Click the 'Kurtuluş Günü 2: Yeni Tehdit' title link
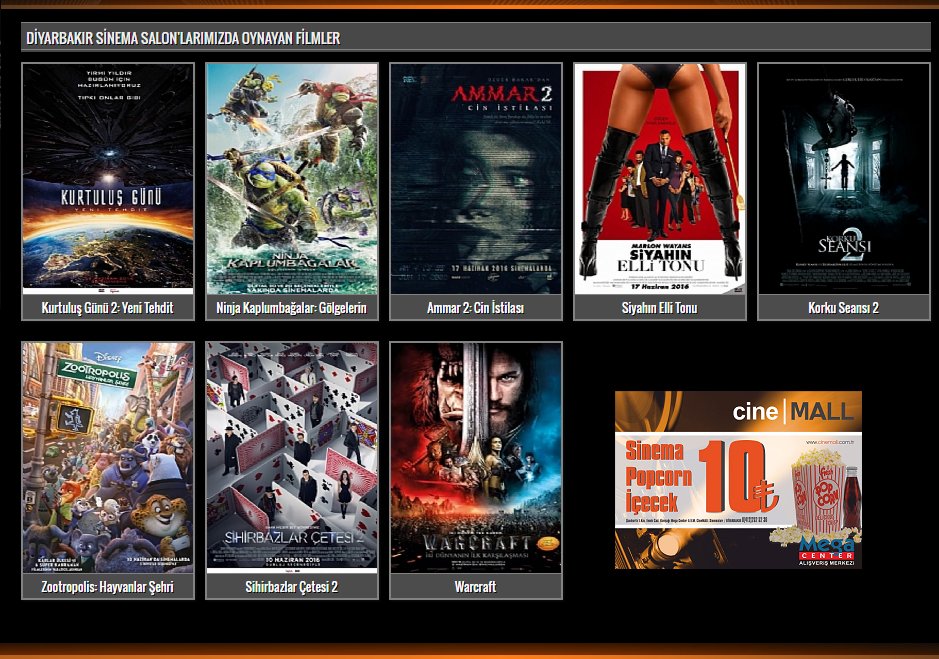The width and height of the screenshot is (939, 659). click(x=107, y=308)
